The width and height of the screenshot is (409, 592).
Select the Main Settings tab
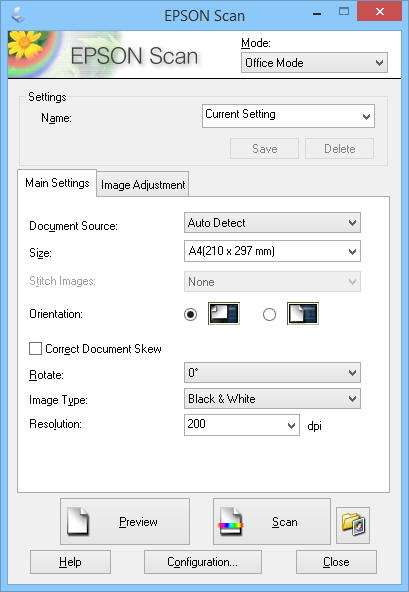[57, 183]
